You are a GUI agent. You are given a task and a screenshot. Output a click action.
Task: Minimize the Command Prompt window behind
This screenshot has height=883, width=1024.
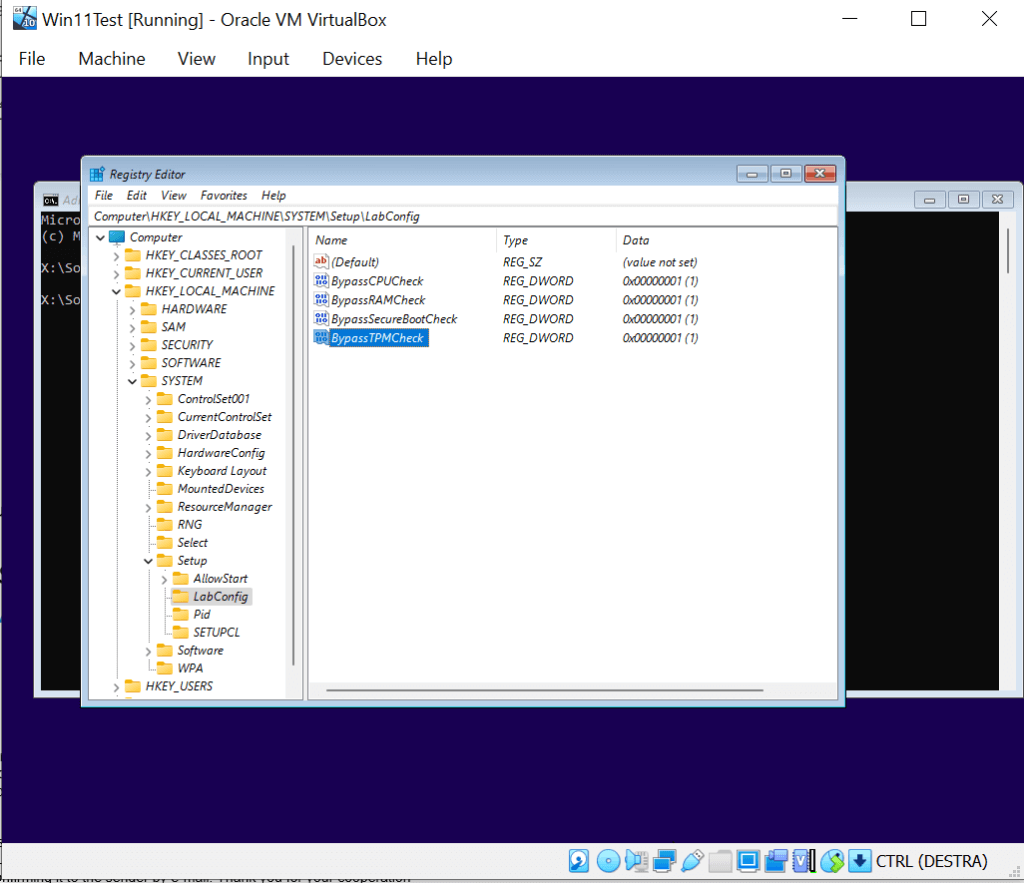point(929,199)
